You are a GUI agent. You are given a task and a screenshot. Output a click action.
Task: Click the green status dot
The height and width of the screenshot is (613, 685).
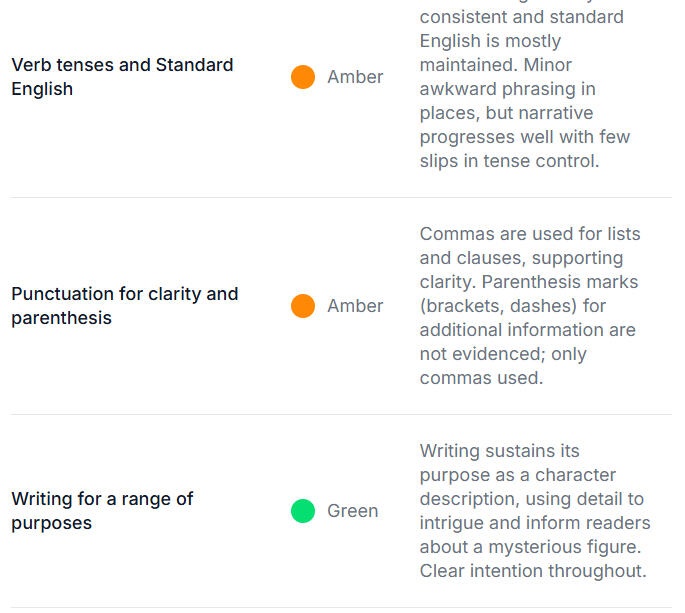(303, 511)
